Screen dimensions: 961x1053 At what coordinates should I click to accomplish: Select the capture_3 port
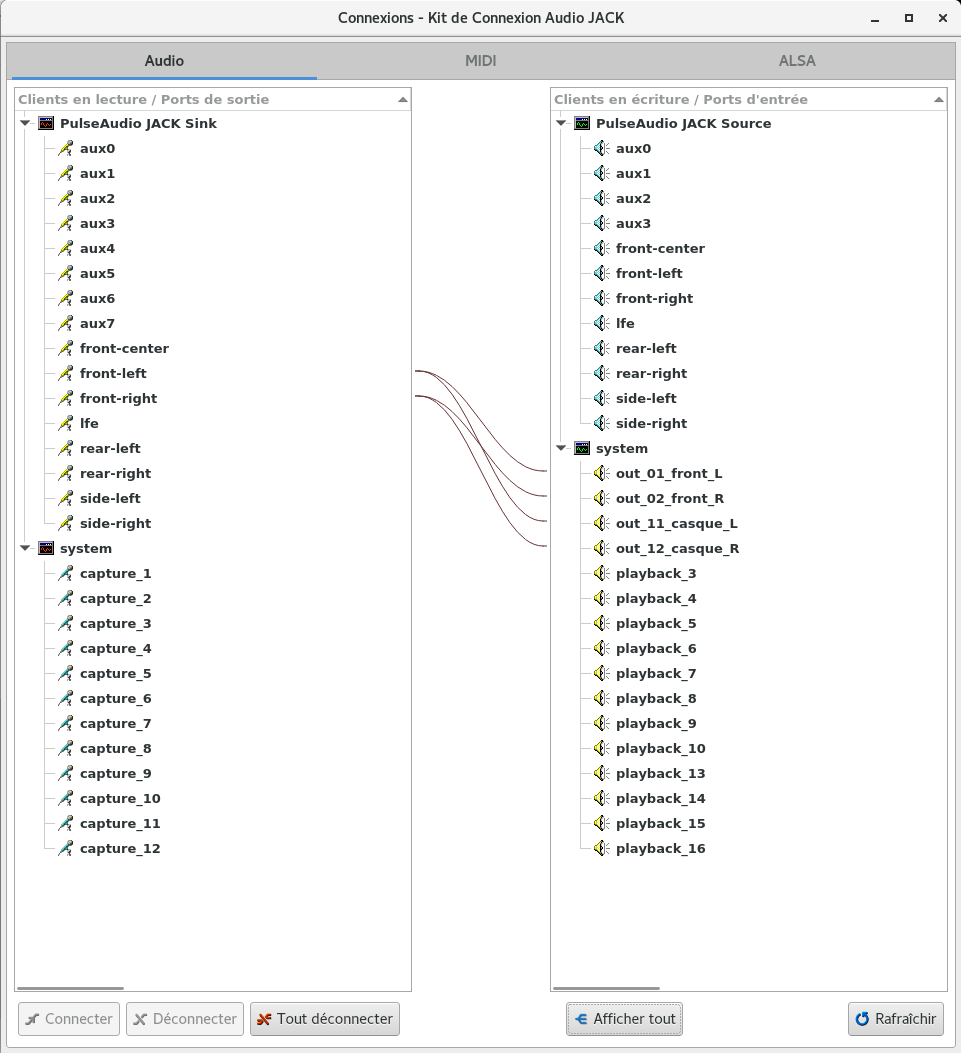click(116, 624)
